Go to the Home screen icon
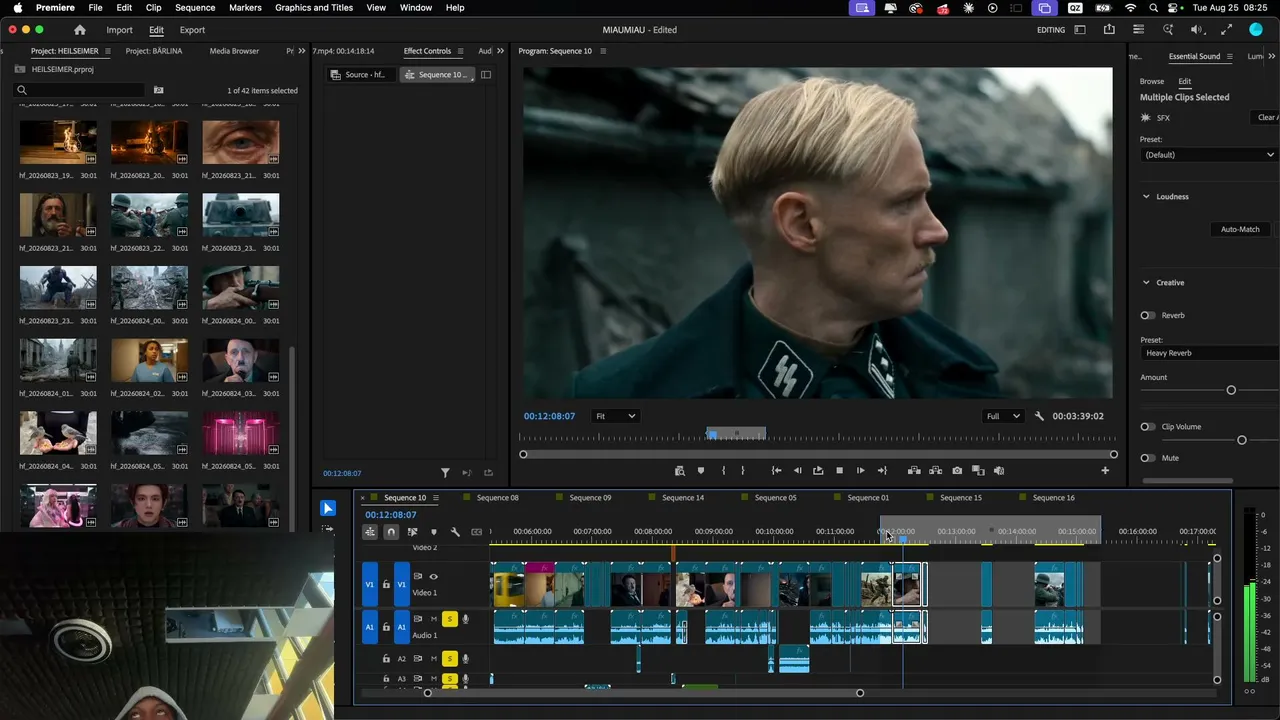The image size is (1280, 720). (80, 30)
